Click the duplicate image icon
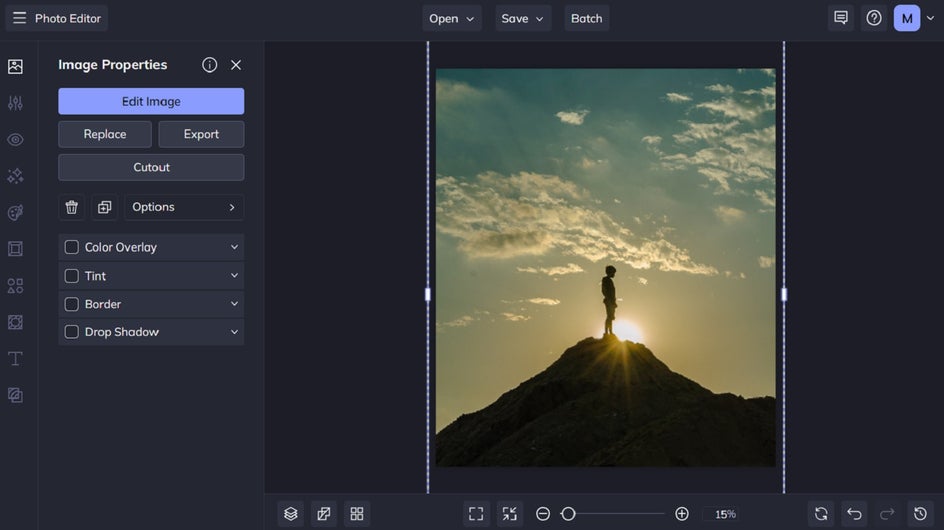This screenshot has height=530, width=944. [104, 207]
